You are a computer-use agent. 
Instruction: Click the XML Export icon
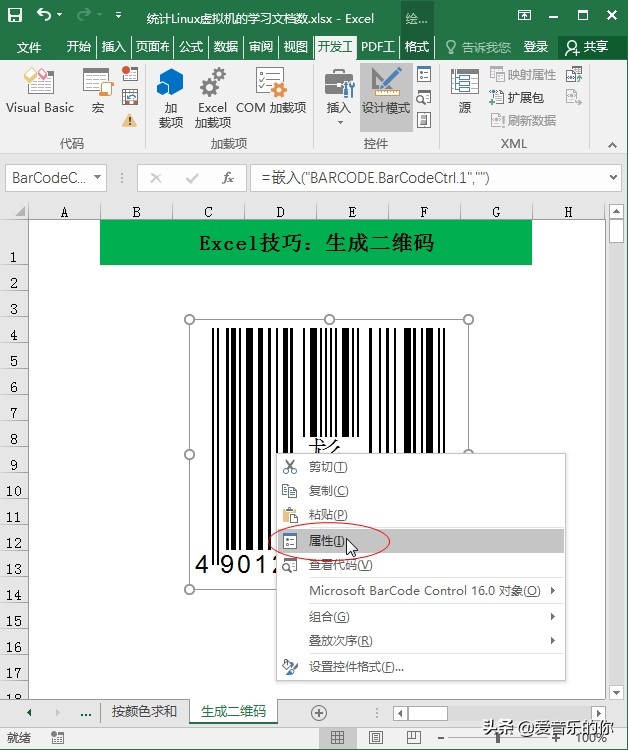[574, 98]
